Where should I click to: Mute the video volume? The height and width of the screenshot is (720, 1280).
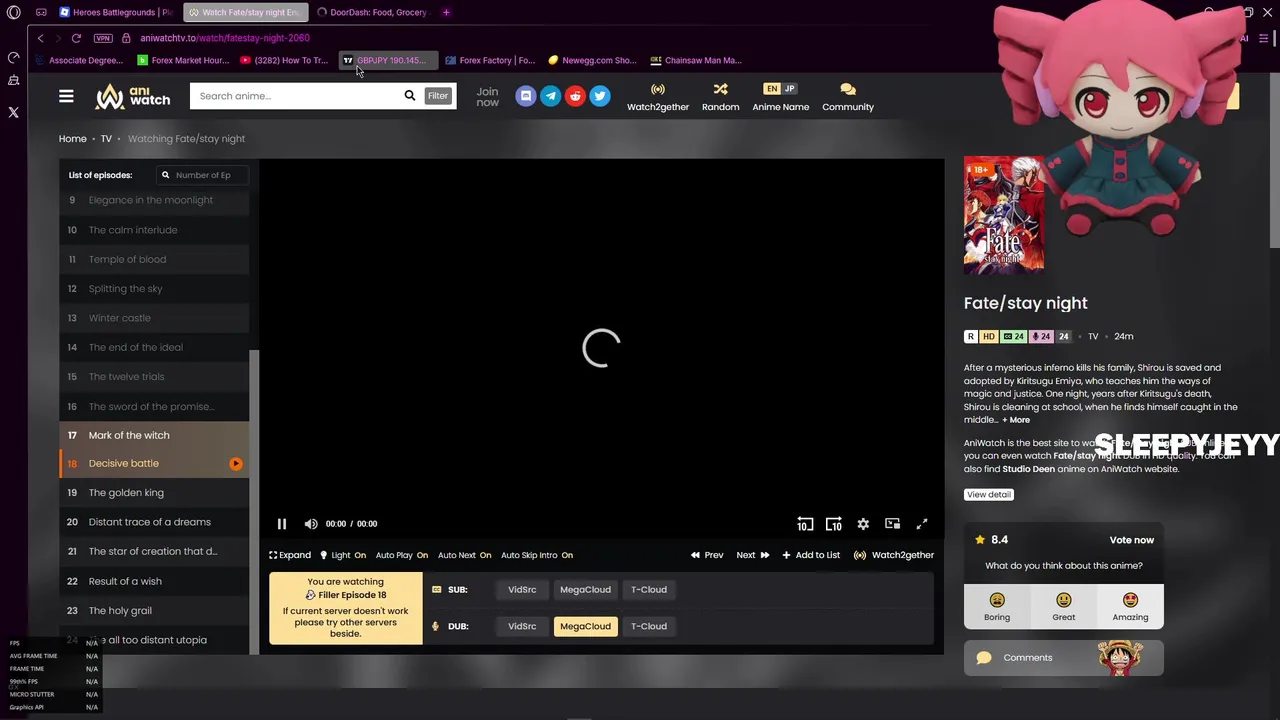point(311,524)
